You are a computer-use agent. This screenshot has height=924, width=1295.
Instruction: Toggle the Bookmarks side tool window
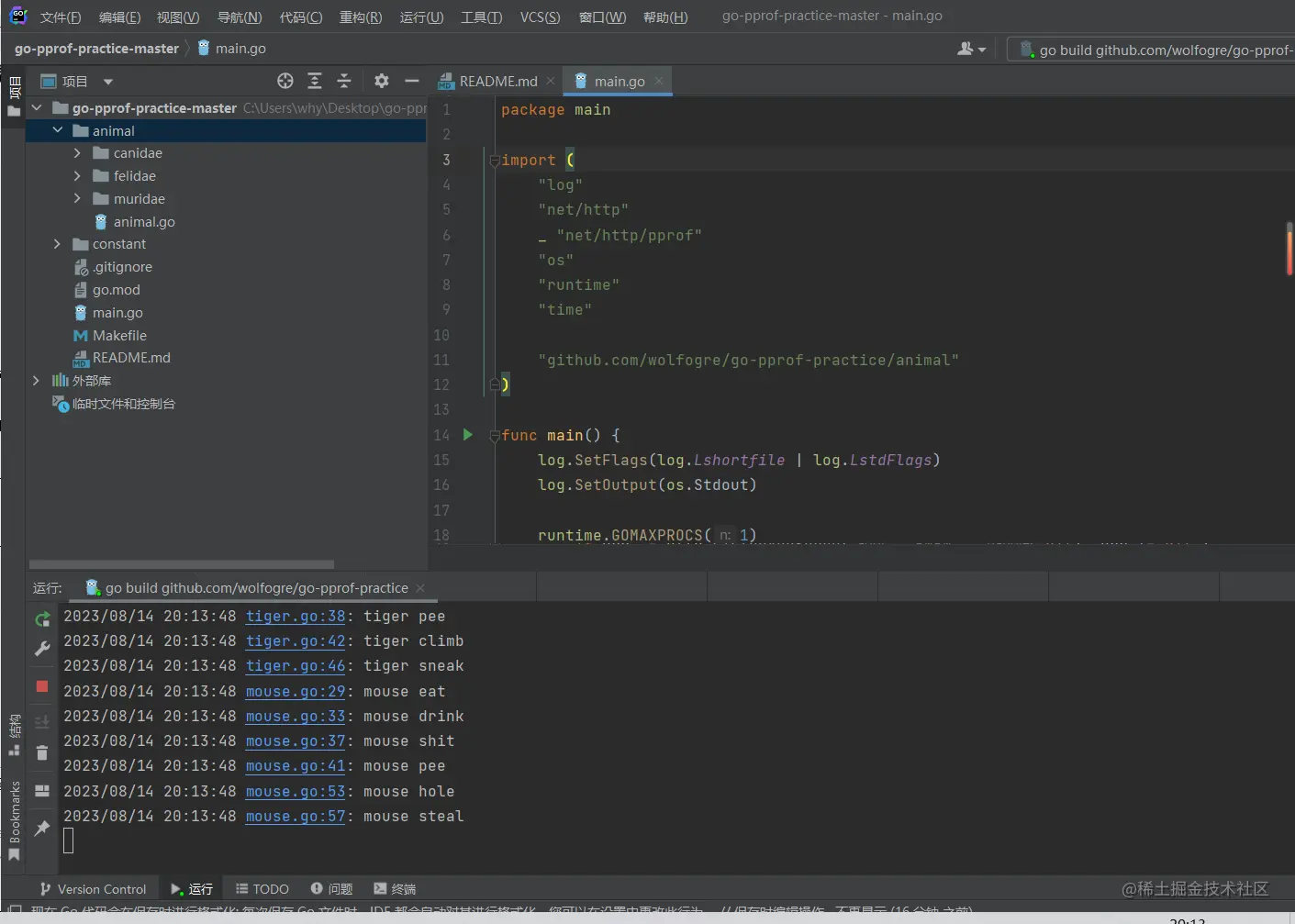point(14,821)
